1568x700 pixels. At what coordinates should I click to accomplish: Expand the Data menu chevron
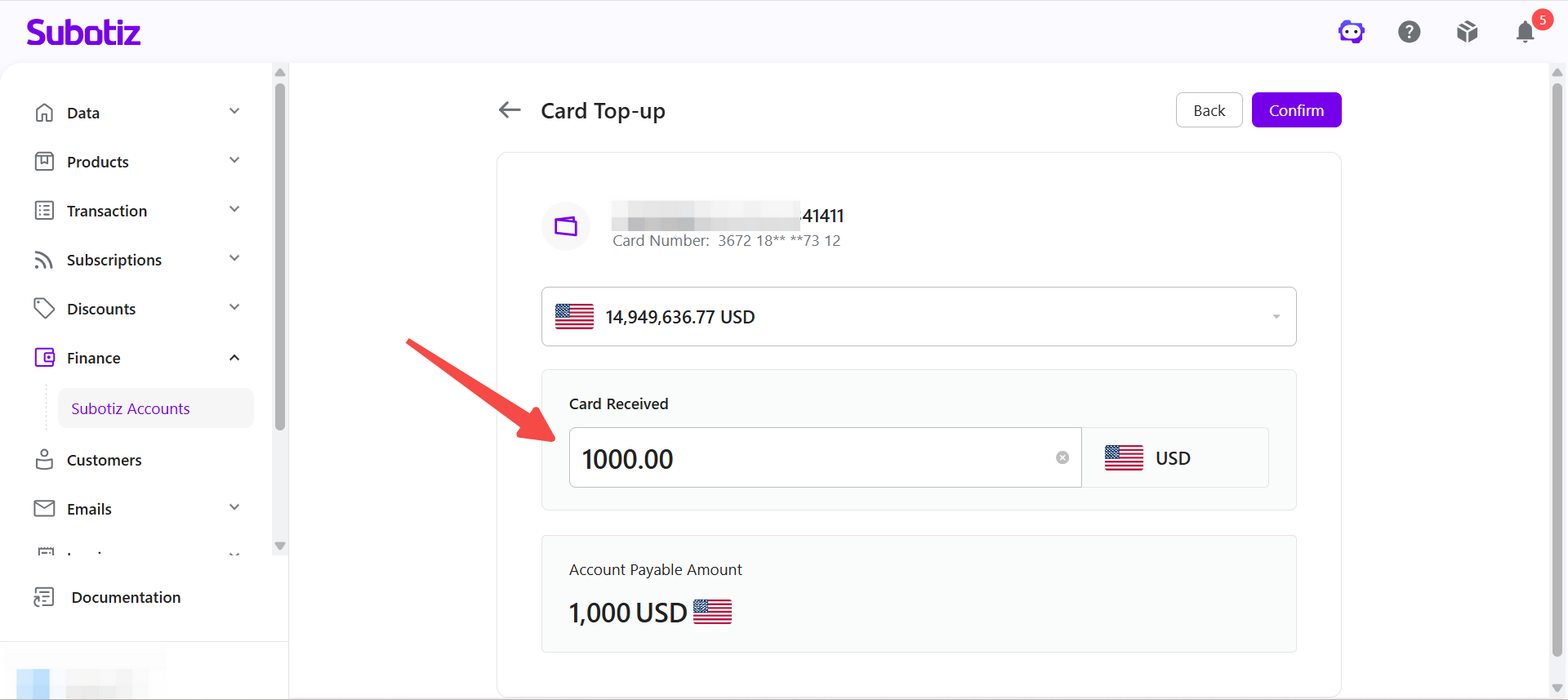(234, 111)
